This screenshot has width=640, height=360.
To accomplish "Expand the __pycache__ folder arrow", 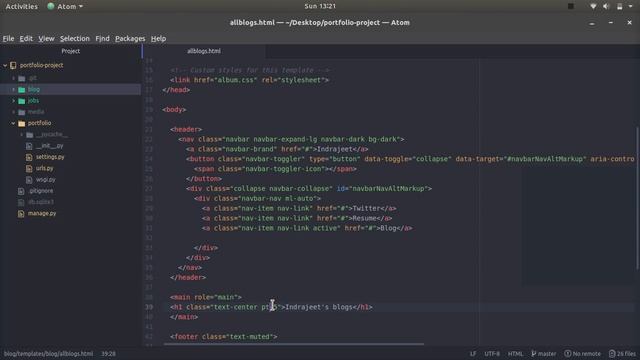I will point(22,135).
